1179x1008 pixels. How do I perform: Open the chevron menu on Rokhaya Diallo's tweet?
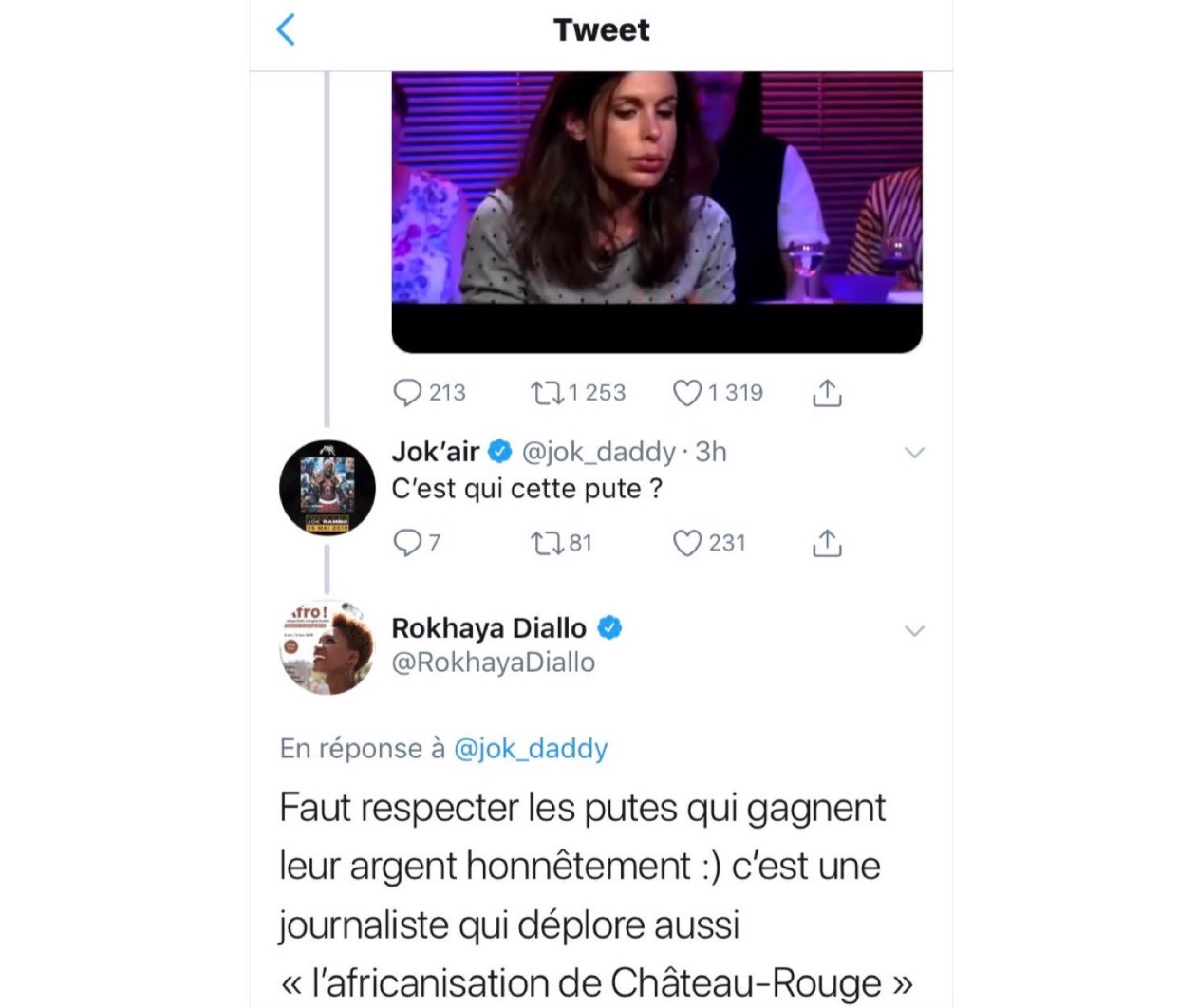click(x=914, y=631)
